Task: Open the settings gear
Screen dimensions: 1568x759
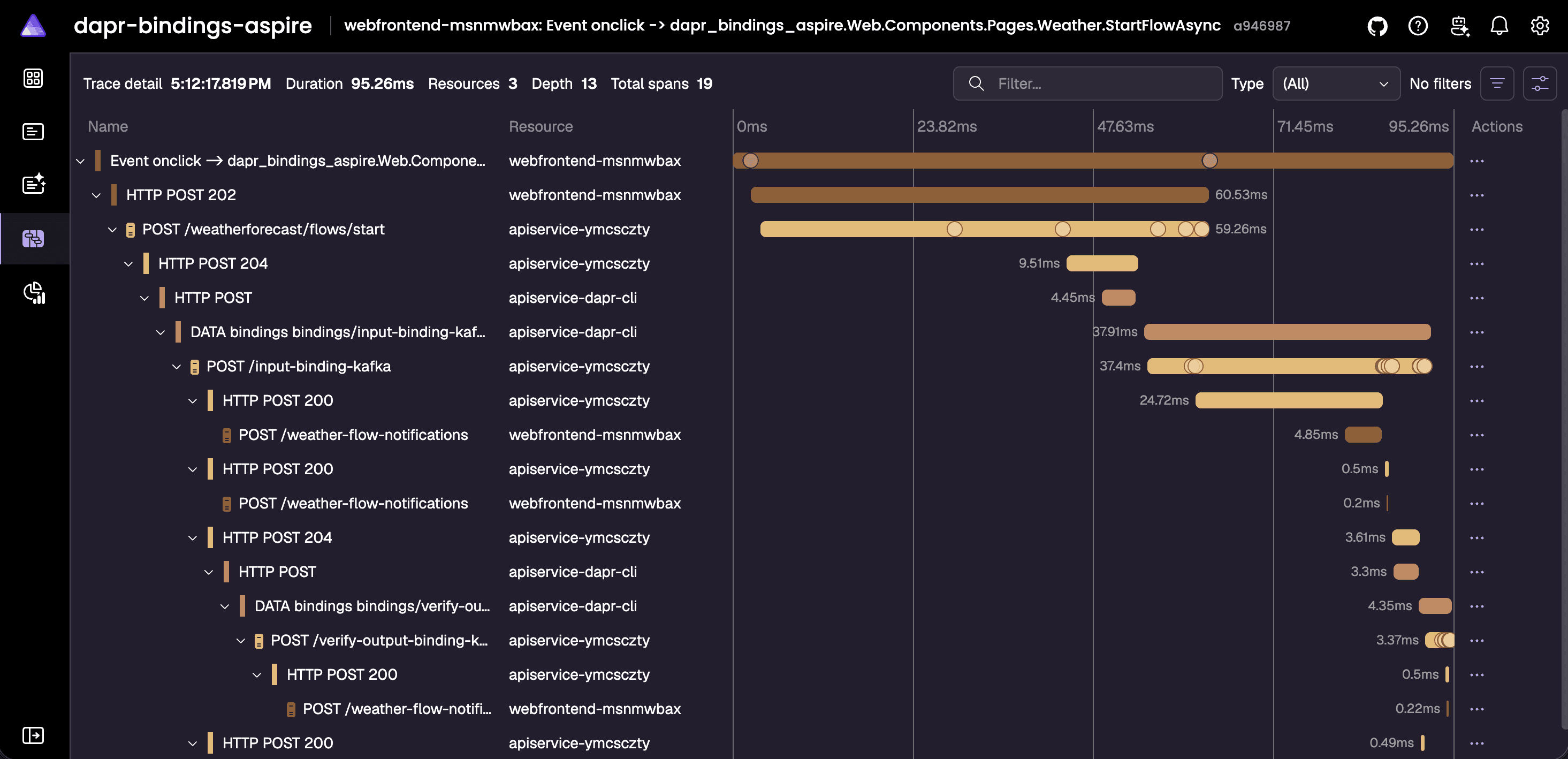Action: [x=1540, y=26]
